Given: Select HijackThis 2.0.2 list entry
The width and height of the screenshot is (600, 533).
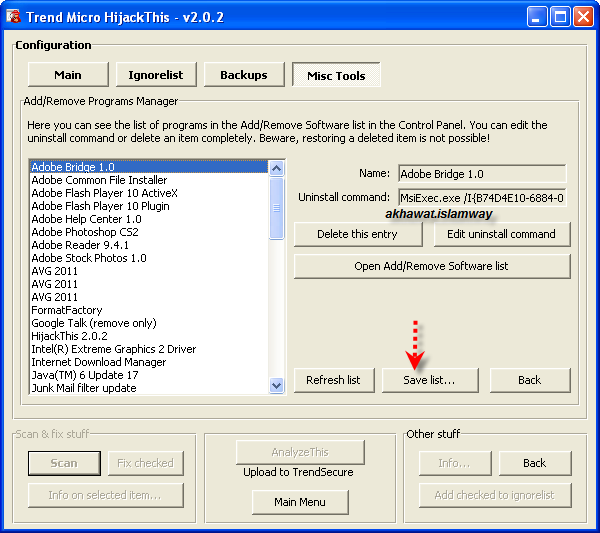Looking at the screenshot, I should [x=149, y=336].
